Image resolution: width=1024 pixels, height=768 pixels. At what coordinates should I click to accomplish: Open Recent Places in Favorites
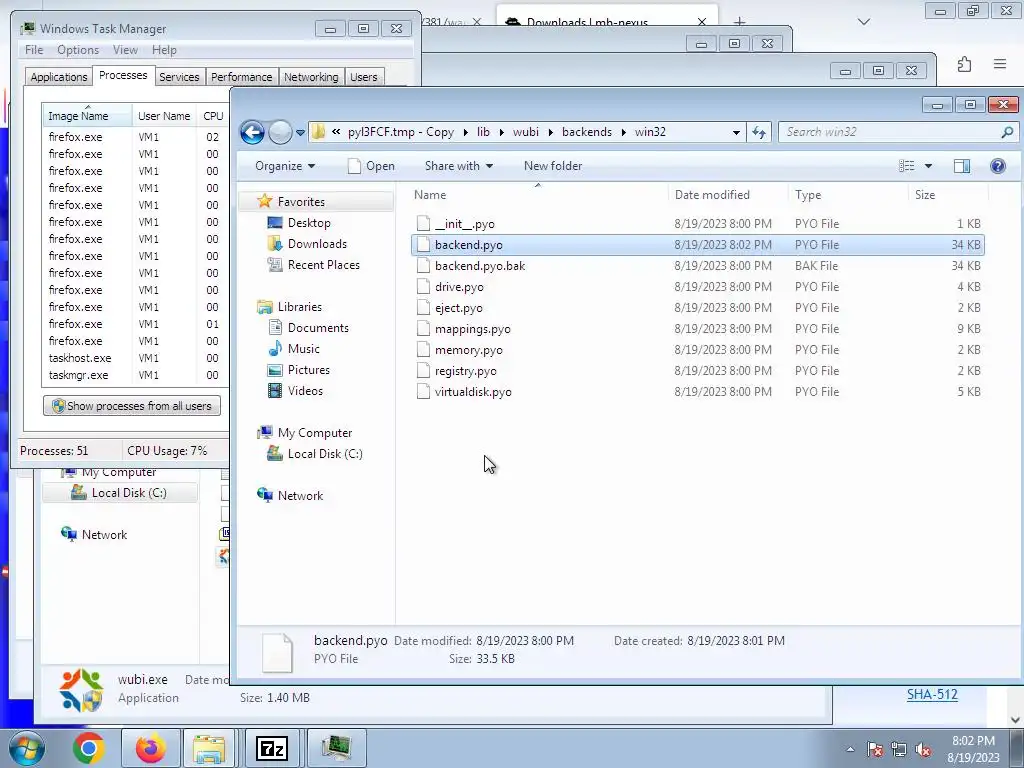[x=323, y=264]
